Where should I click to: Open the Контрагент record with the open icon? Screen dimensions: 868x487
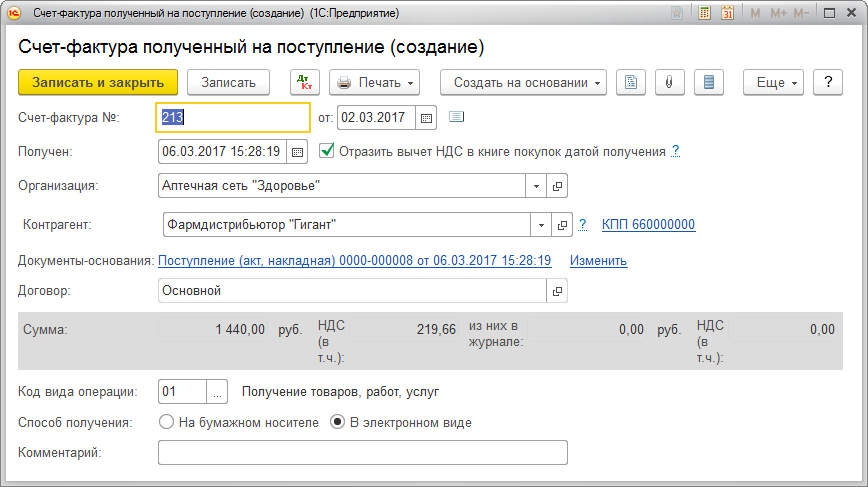pyautogui.click(x=562, y=225)
